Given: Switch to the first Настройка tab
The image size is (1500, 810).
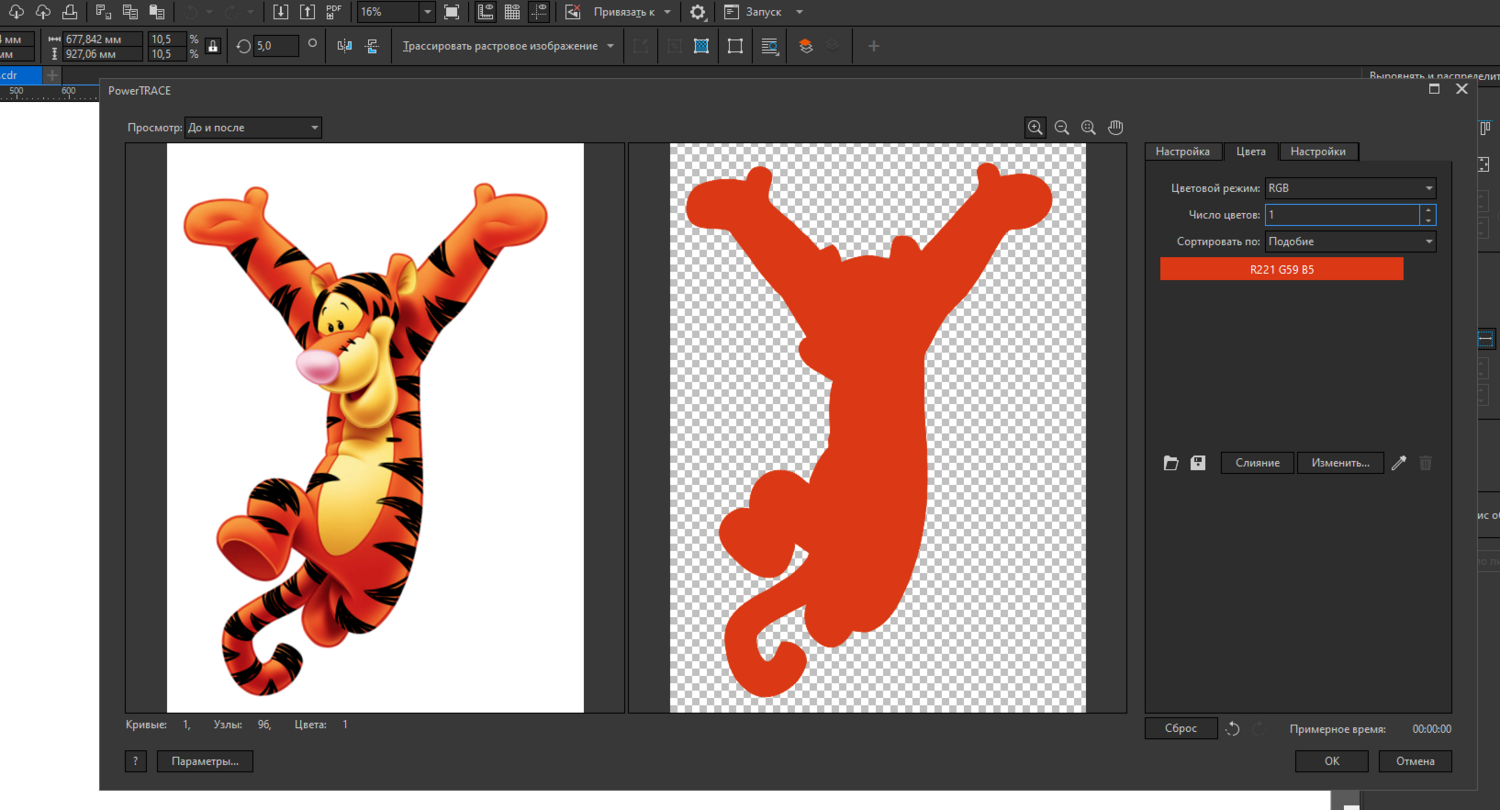Looking at the screenshot, I should click(x=1183, y=151).
